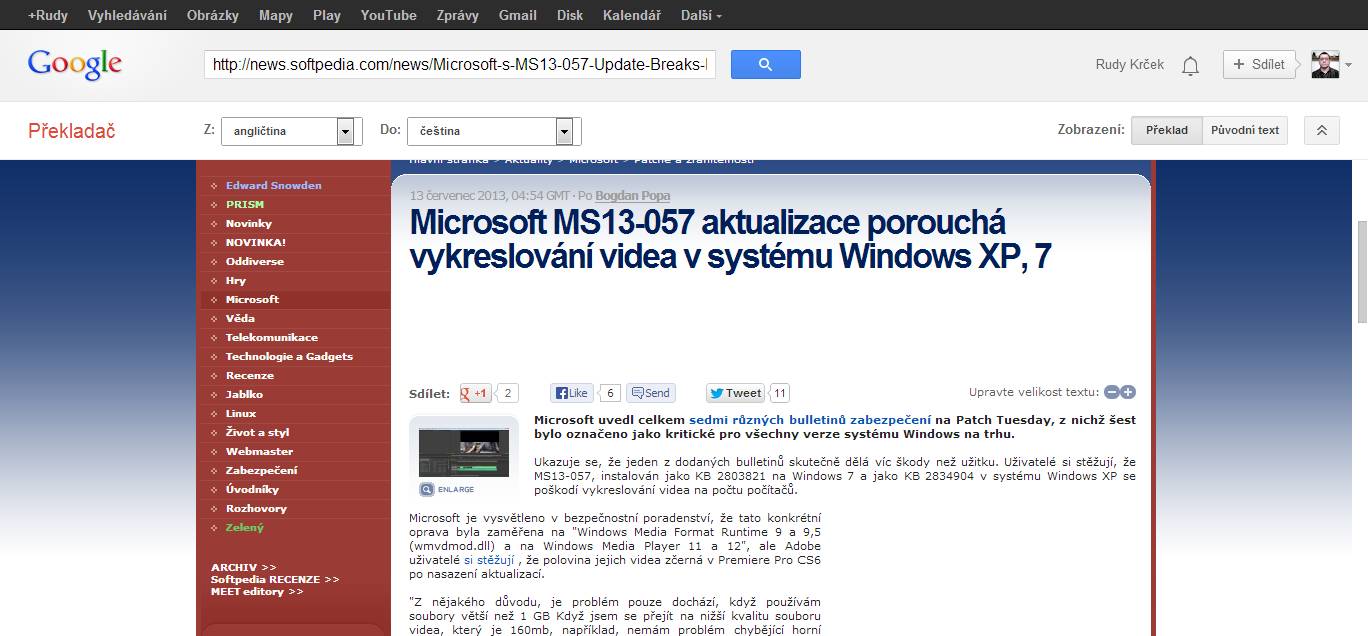
Task: Open the 'si stěžují' article link
Action: point(489,560)
